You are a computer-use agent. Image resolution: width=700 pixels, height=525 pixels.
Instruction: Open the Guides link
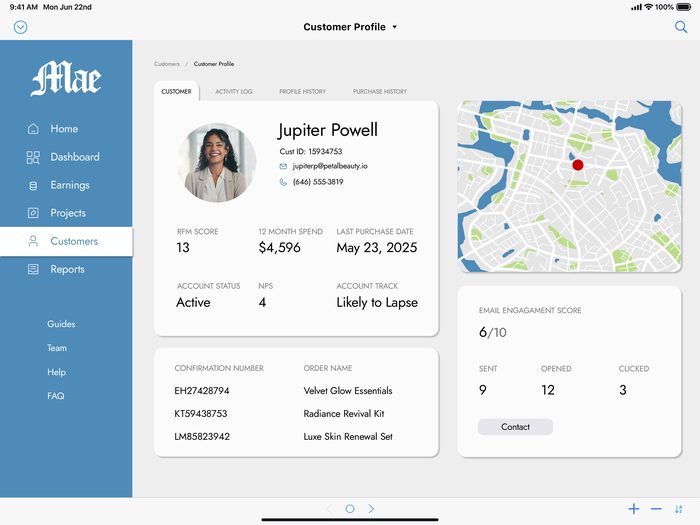click(x=61, y=324)
